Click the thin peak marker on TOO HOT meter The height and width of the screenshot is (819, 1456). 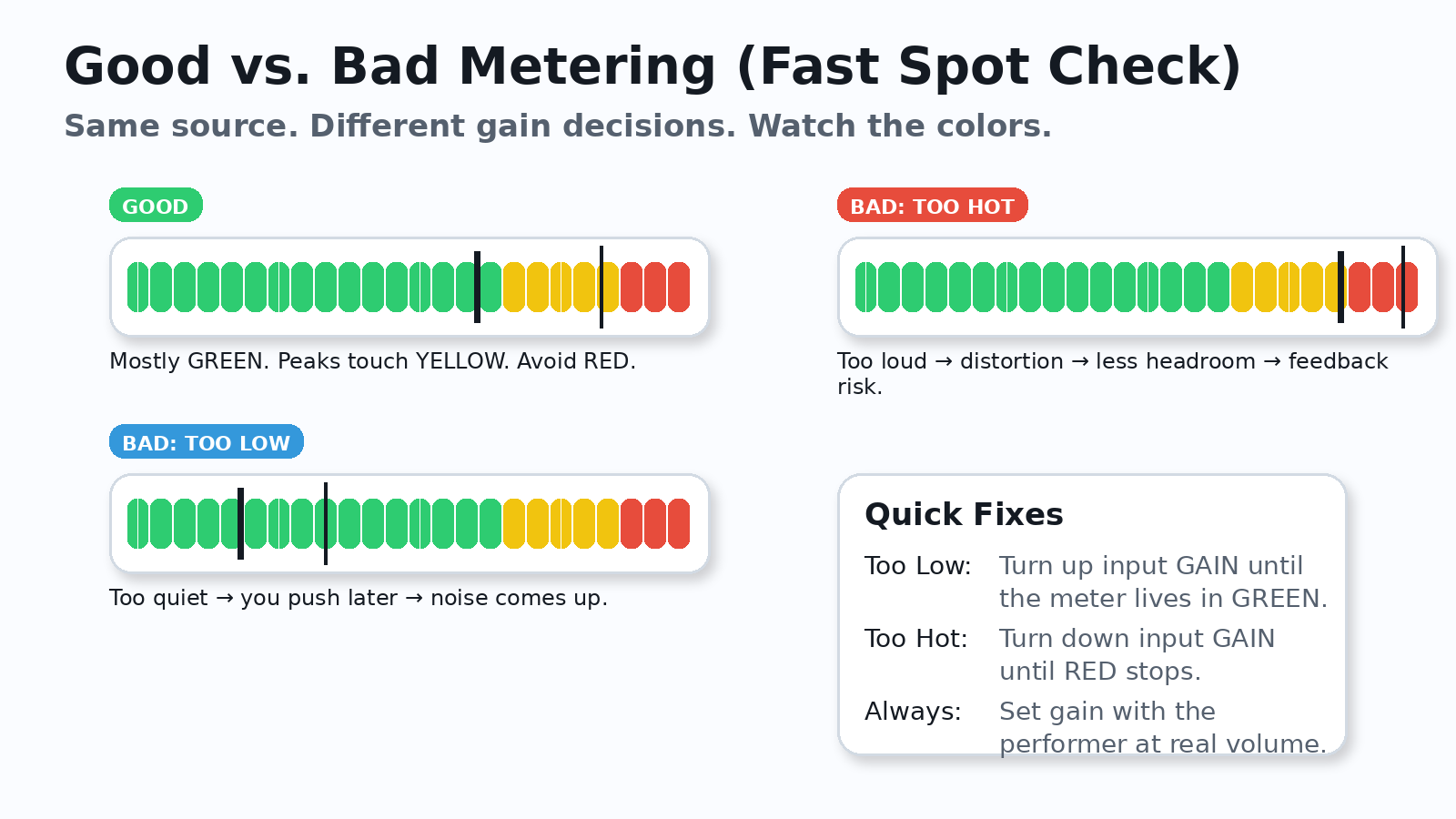click(1403, 287)
